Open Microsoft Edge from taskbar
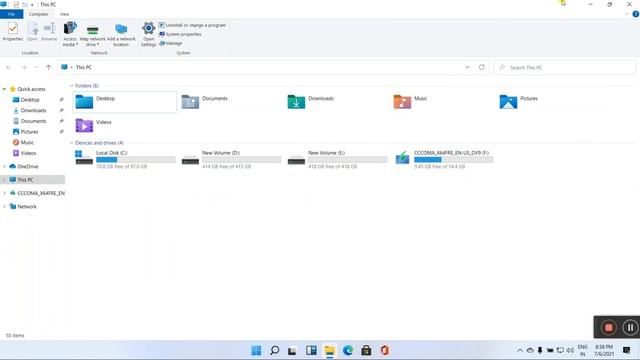This screenshot has height=360, width=640. (348, 350)
